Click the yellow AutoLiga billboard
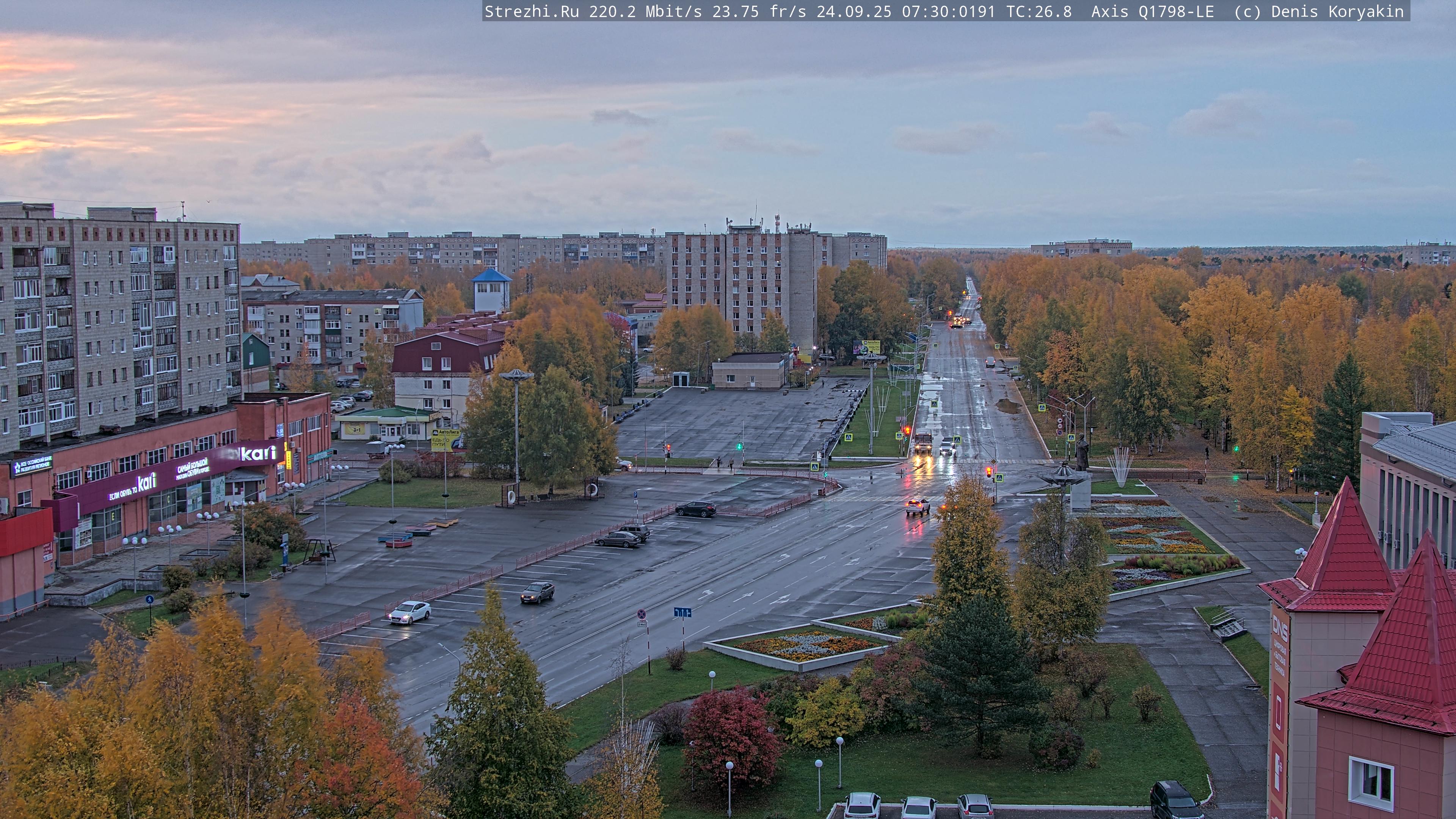1456x819 pixels. click(x=445, y=440)
